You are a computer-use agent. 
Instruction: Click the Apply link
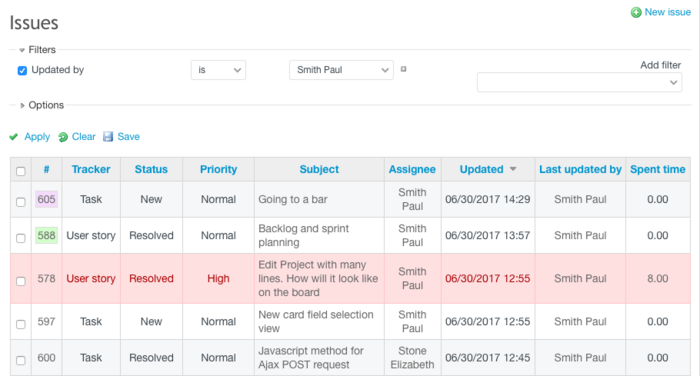(x=37, y=137)
